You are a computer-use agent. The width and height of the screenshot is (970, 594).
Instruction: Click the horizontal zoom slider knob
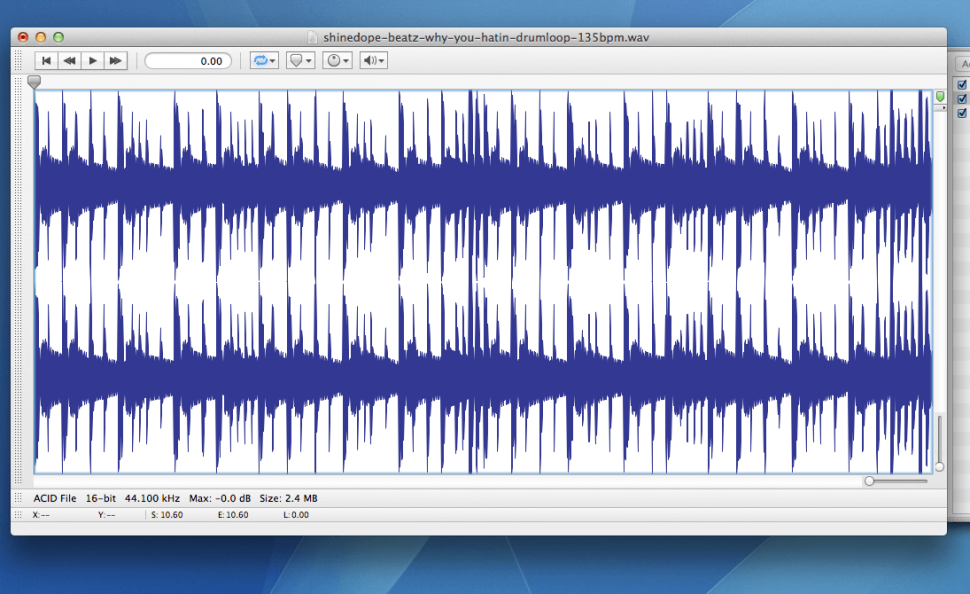point(870,481)
